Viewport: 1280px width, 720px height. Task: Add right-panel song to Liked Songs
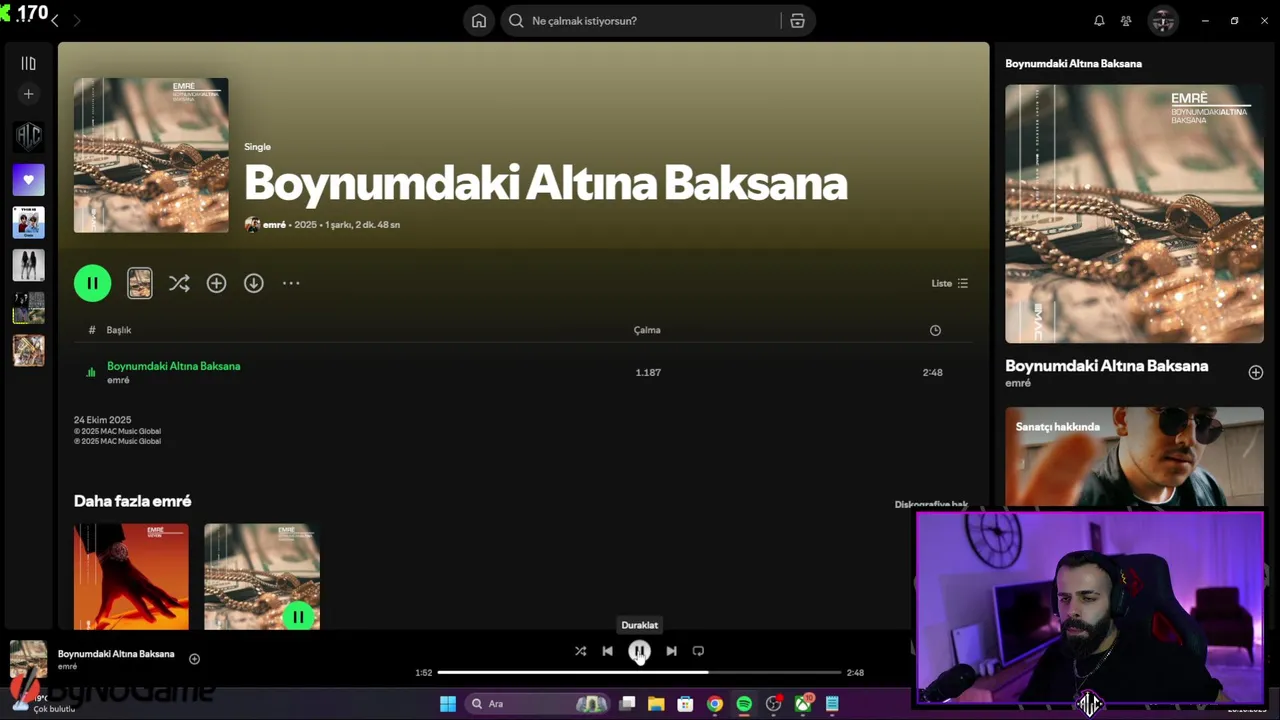[1255, 372]
